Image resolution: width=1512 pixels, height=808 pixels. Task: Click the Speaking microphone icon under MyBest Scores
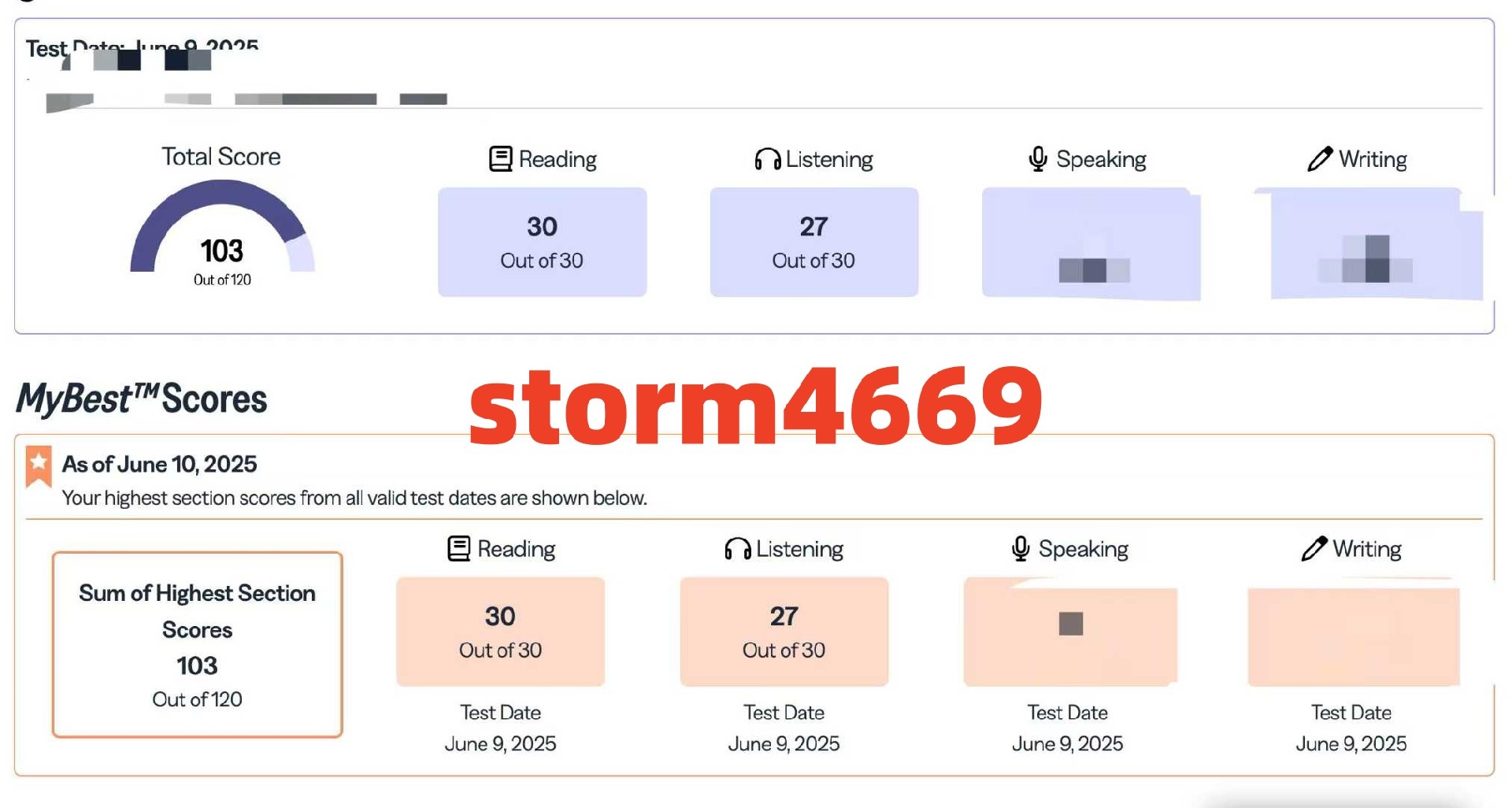tap(1021, 548)
